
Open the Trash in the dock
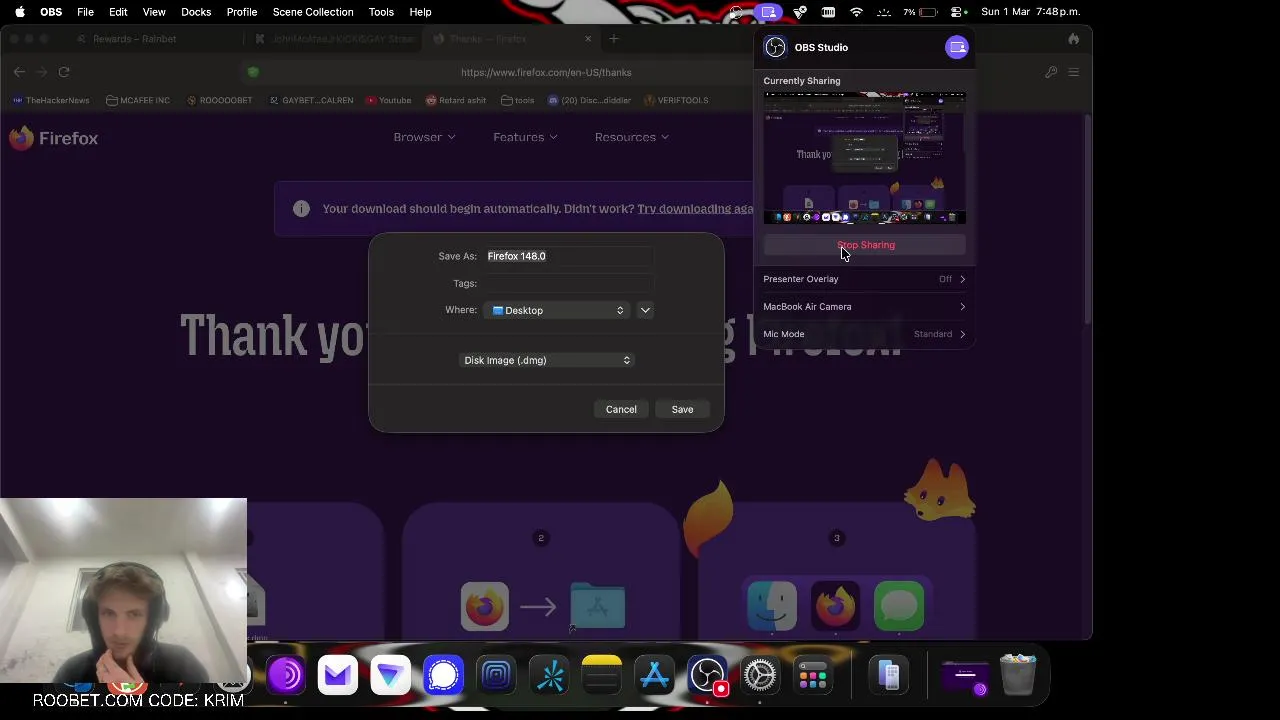[1018, 676]
